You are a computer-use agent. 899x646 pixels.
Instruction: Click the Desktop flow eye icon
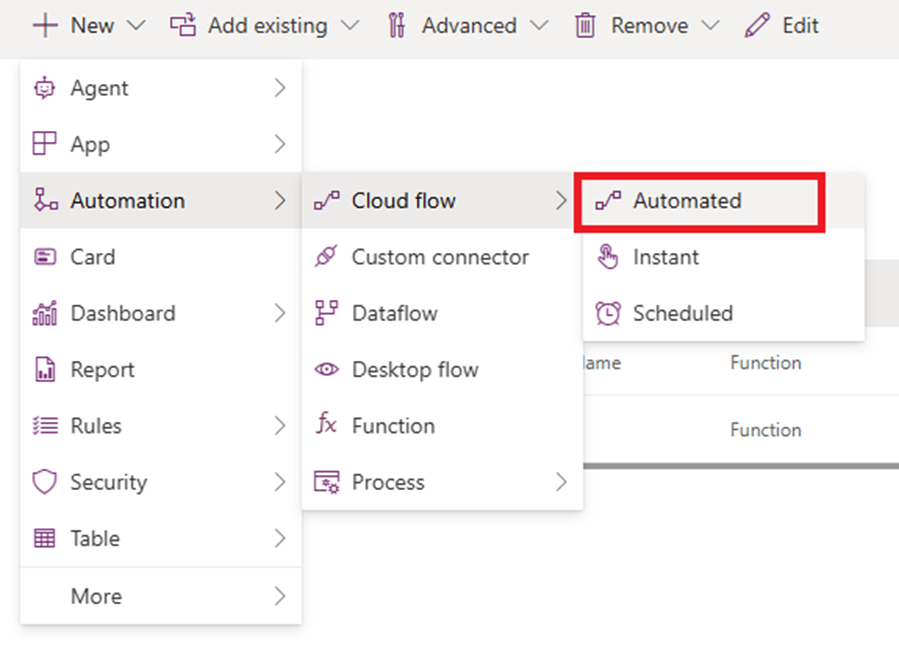click(326, 370)
